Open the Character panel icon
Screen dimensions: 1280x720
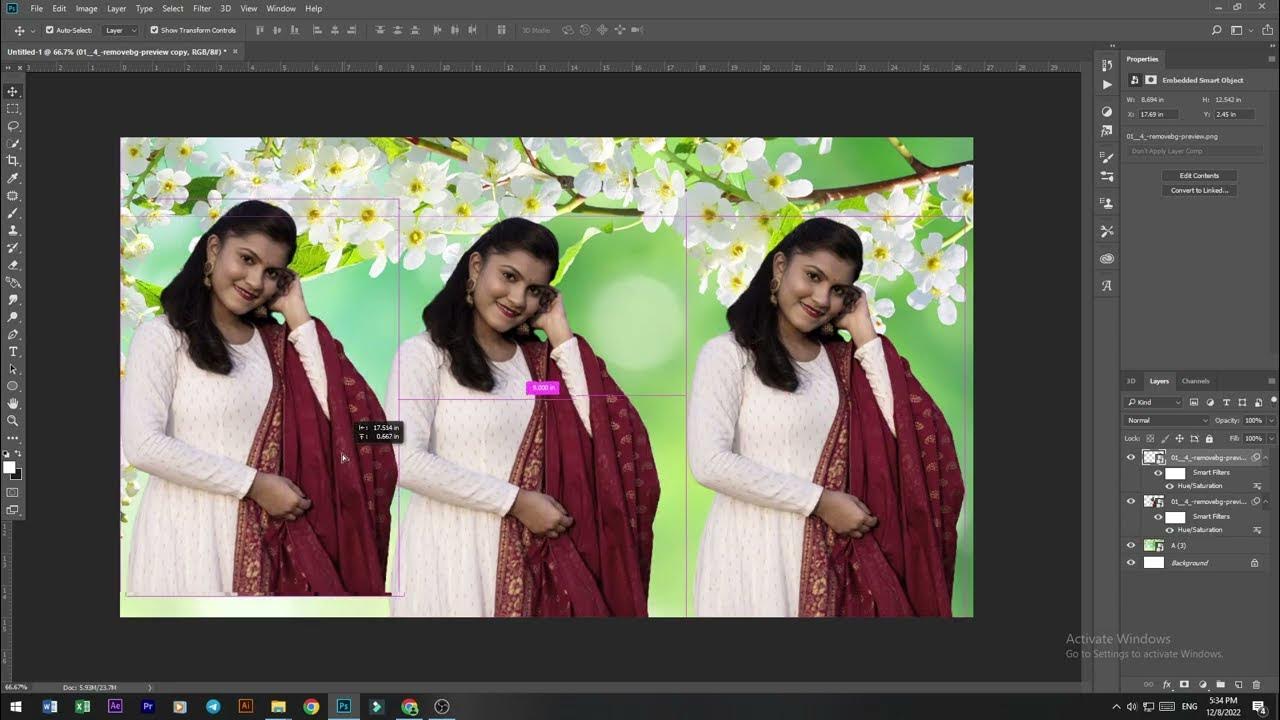[x=1107, y=286]
